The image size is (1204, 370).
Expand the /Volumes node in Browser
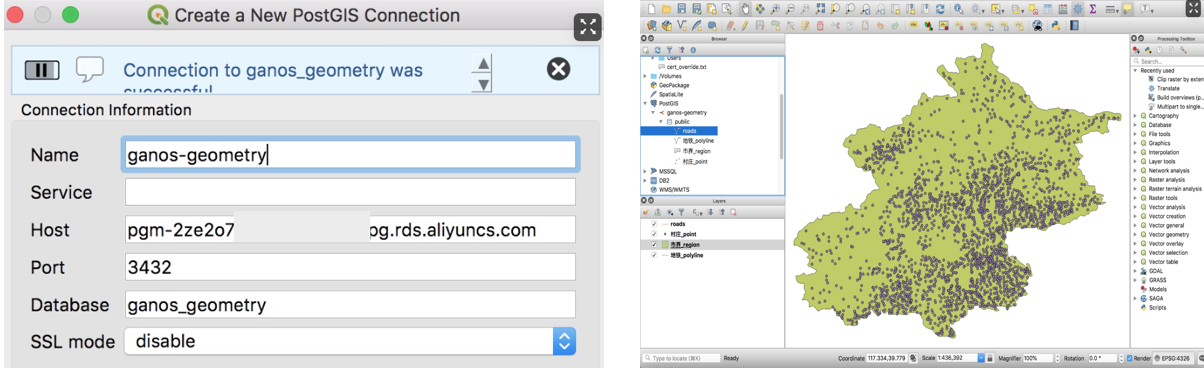pyautogui.click(x=646, y=76)
